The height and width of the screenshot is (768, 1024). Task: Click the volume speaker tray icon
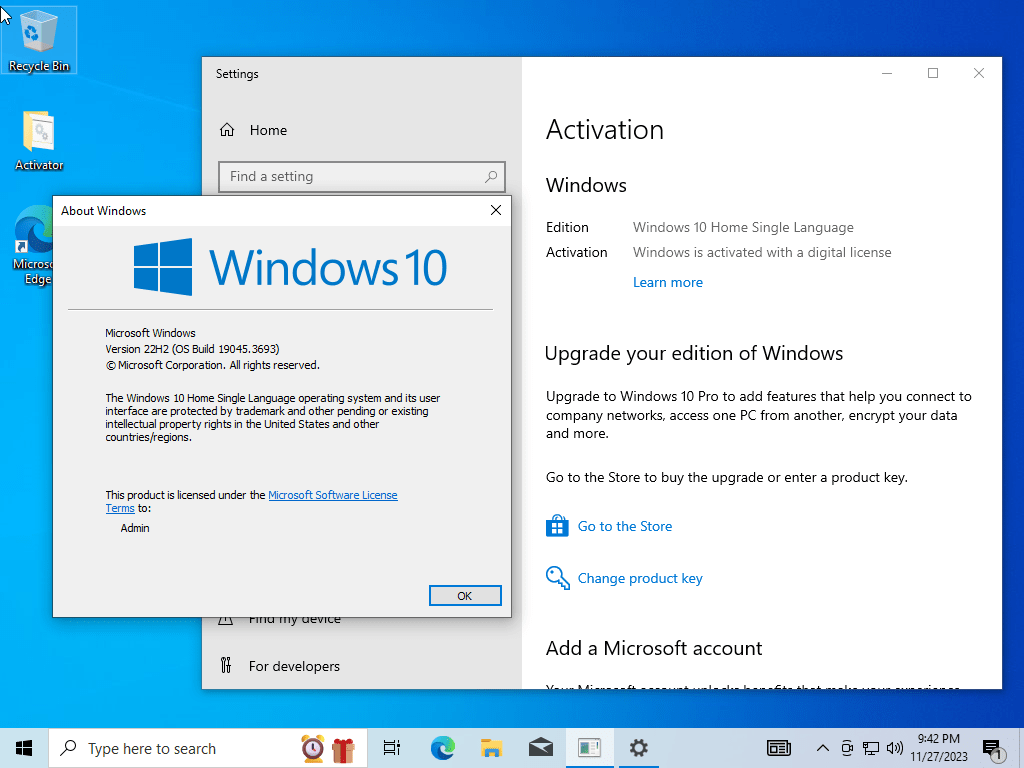coord(895,748)
